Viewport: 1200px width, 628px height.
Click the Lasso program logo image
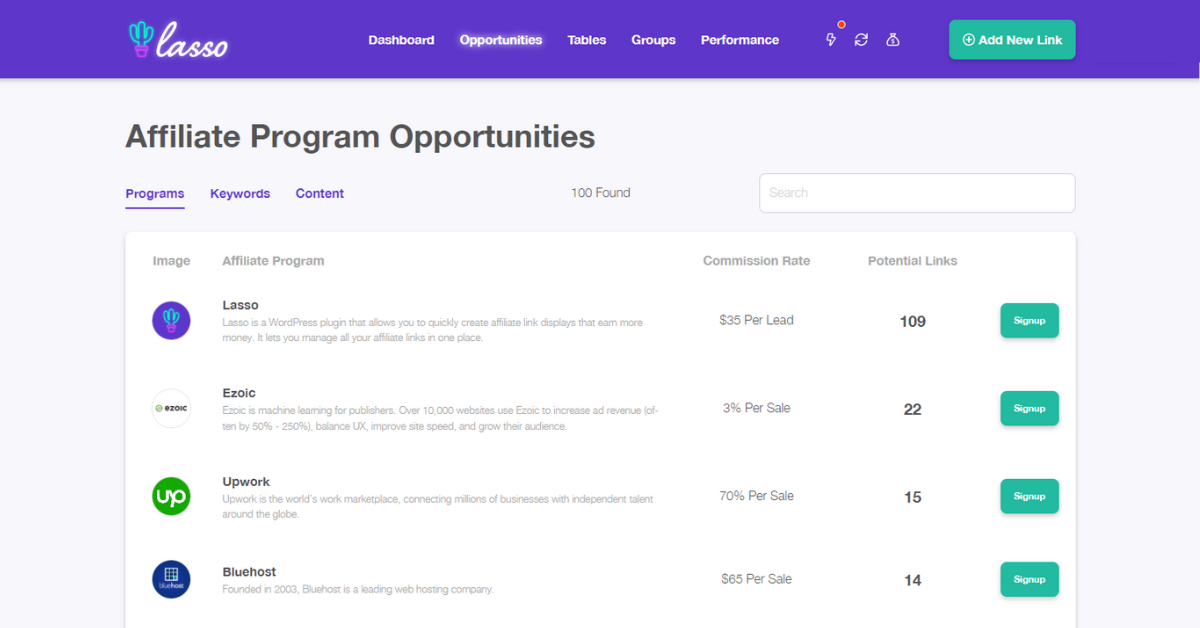(171, 321)
